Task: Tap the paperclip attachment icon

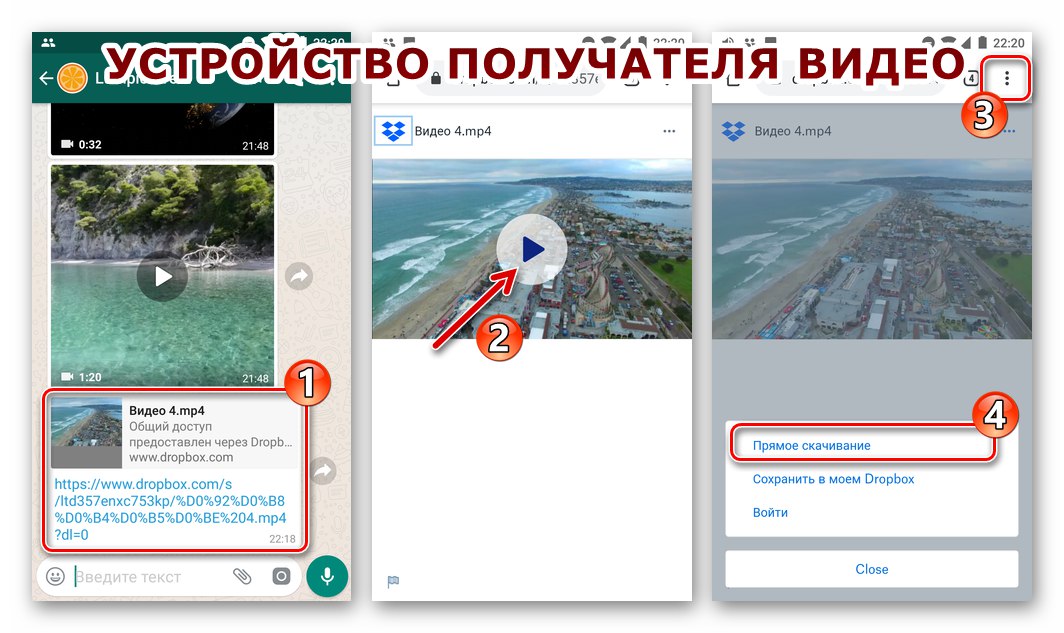Action: [x=242, y=577]
